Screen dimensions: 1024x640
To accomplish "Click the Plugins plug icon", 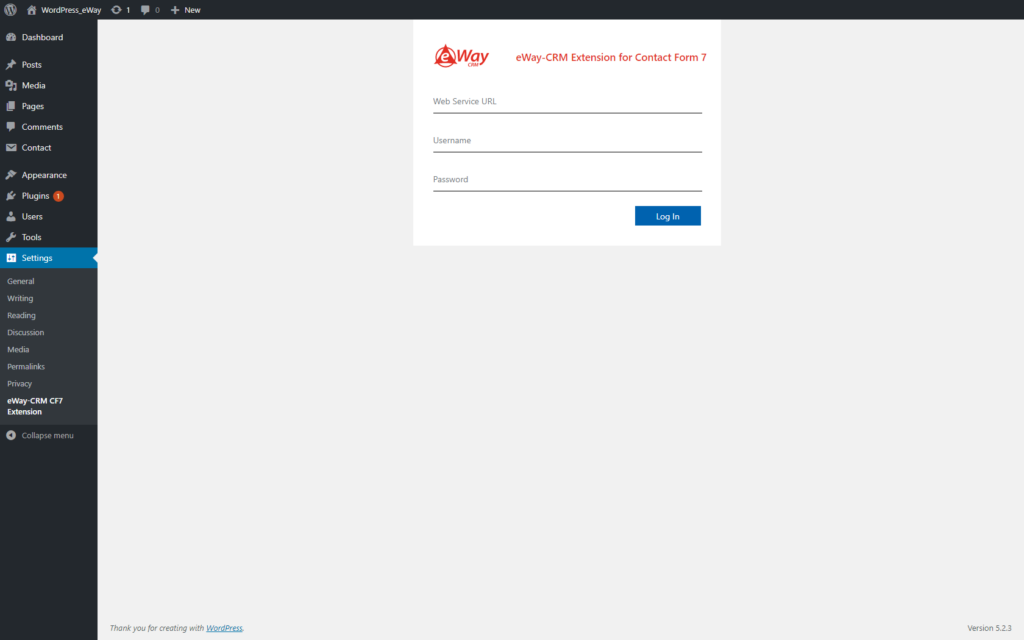I will [x=11, y=196].
